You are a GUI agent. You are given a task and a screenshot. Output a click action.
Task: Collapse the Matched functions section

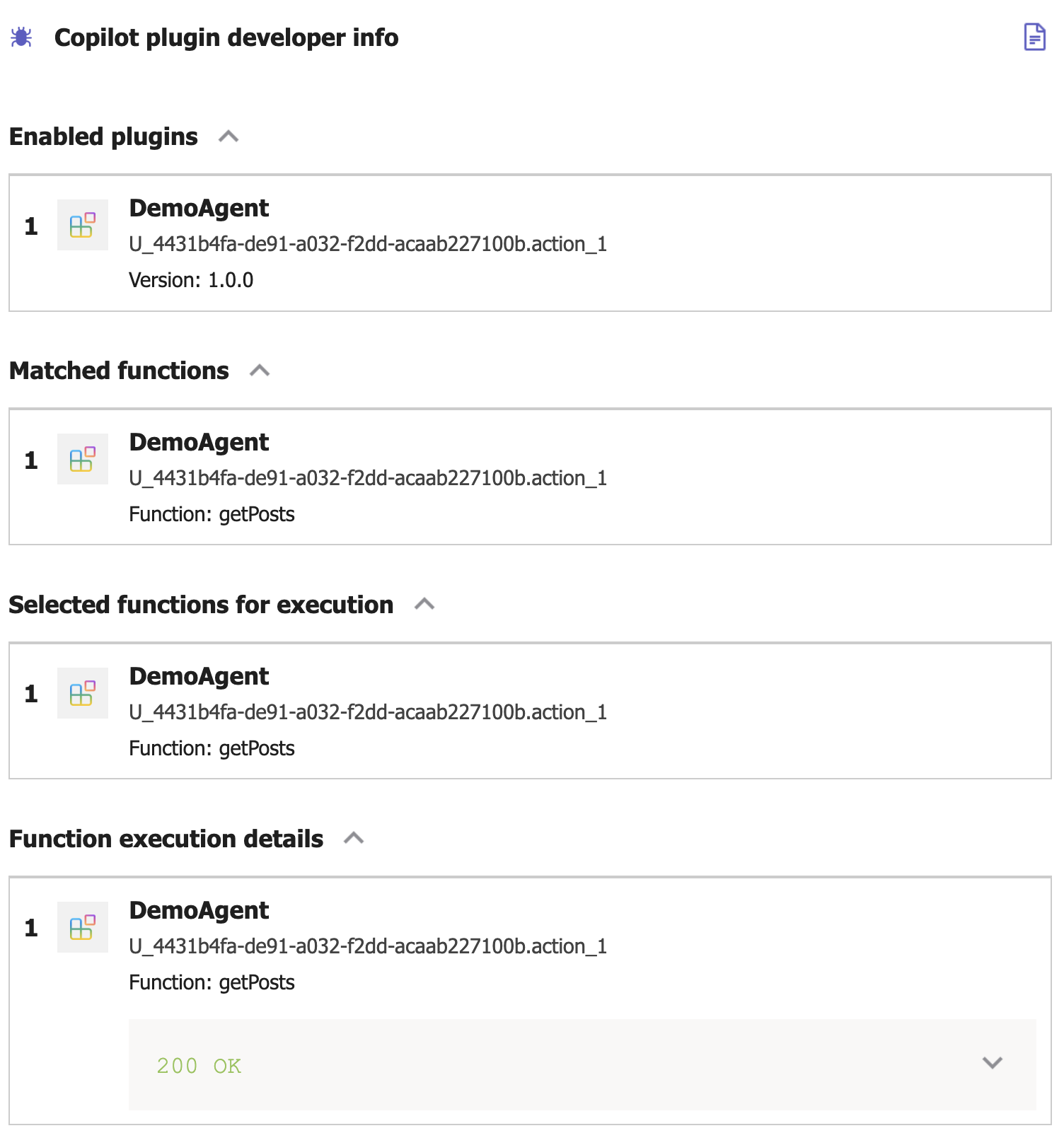coord(260,371)
